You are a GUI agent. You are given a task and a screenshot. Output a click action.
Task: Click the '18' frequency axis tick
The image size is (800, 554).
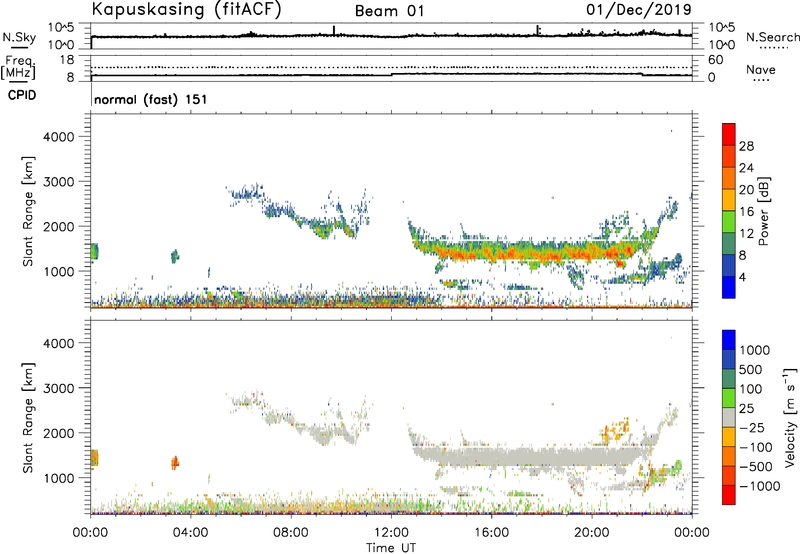[x=67, y=60]
